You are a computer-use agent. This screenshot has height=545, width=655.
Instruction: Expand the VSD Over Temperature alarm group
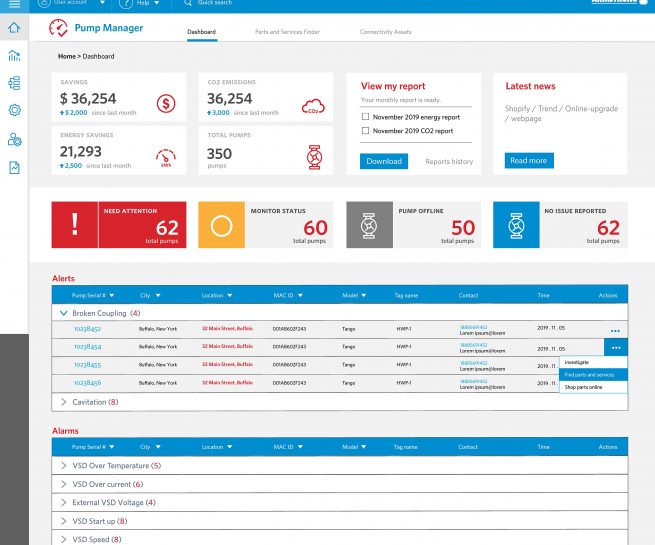coord(64,465)
